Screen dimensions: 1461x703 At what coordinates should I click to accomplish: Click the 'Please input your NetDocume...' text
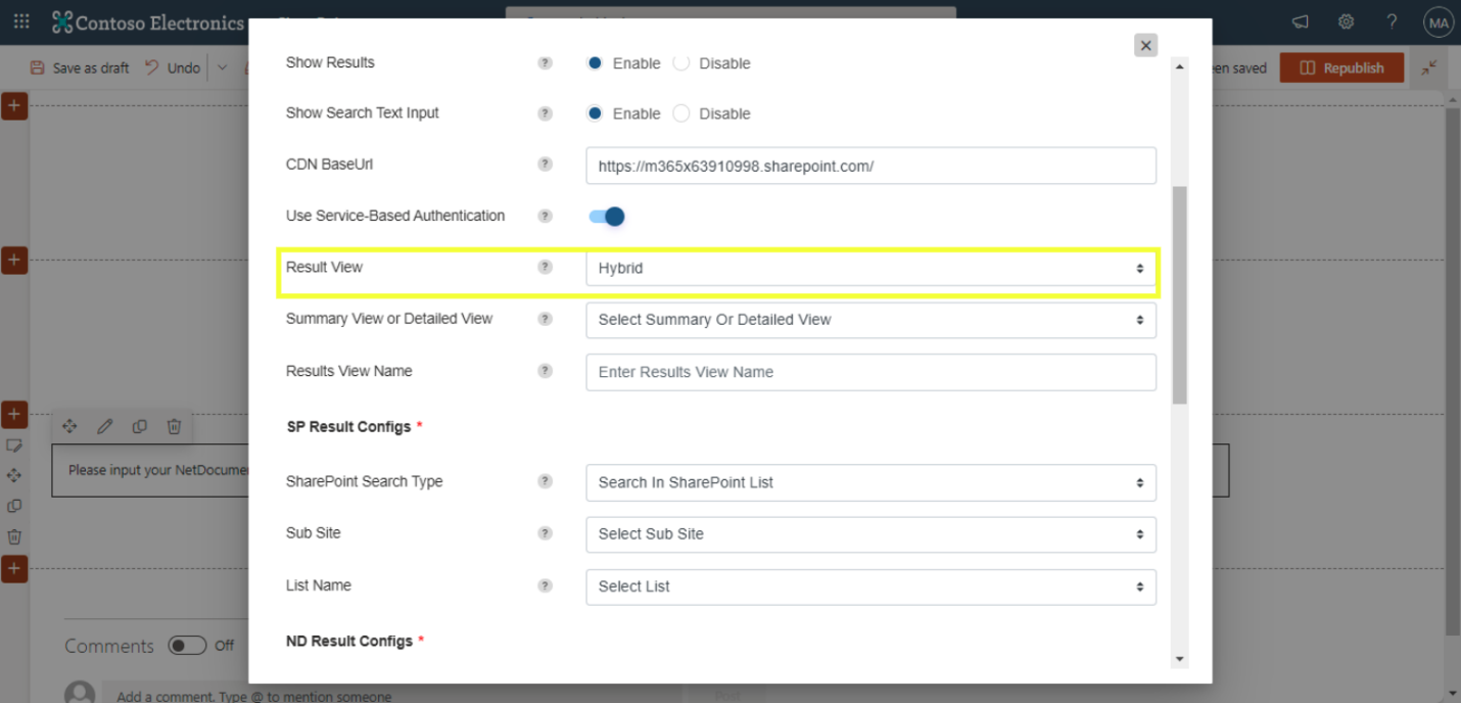point(158,470)
